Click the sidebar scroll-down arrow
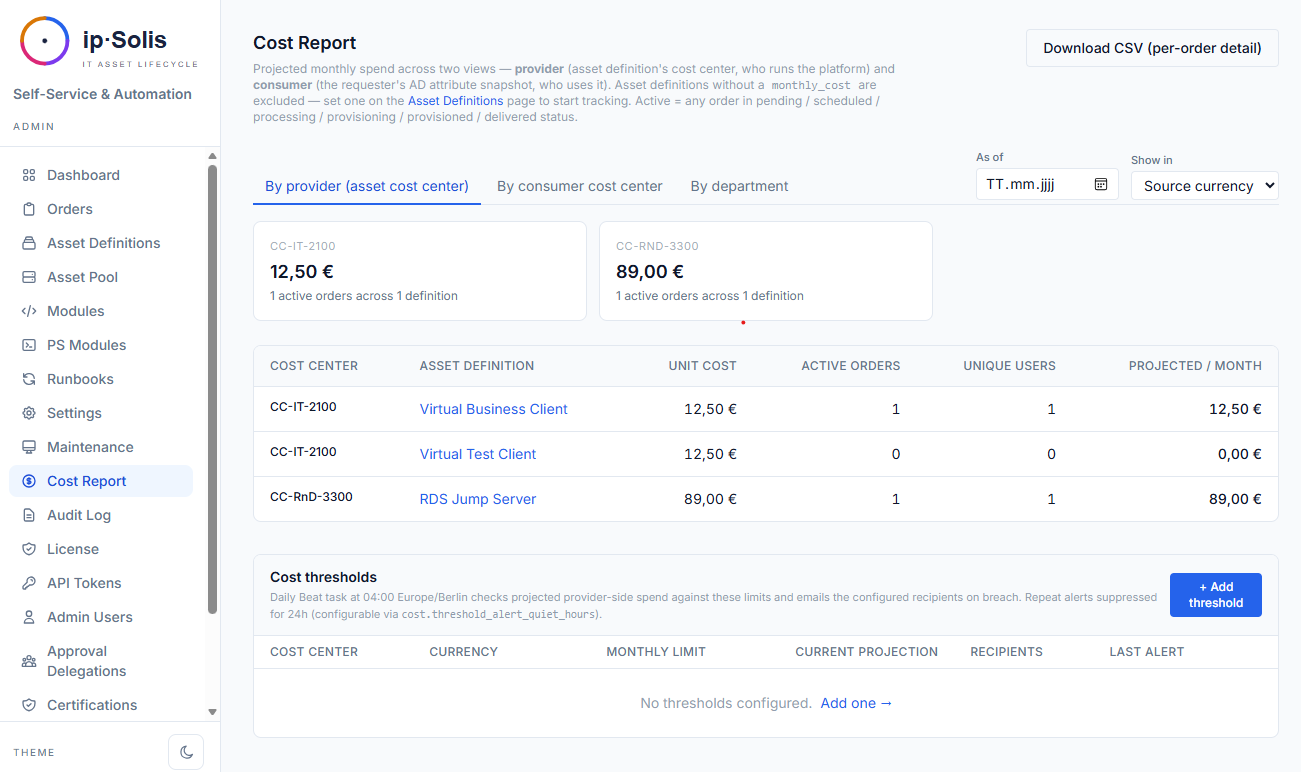 coord(212,712)
